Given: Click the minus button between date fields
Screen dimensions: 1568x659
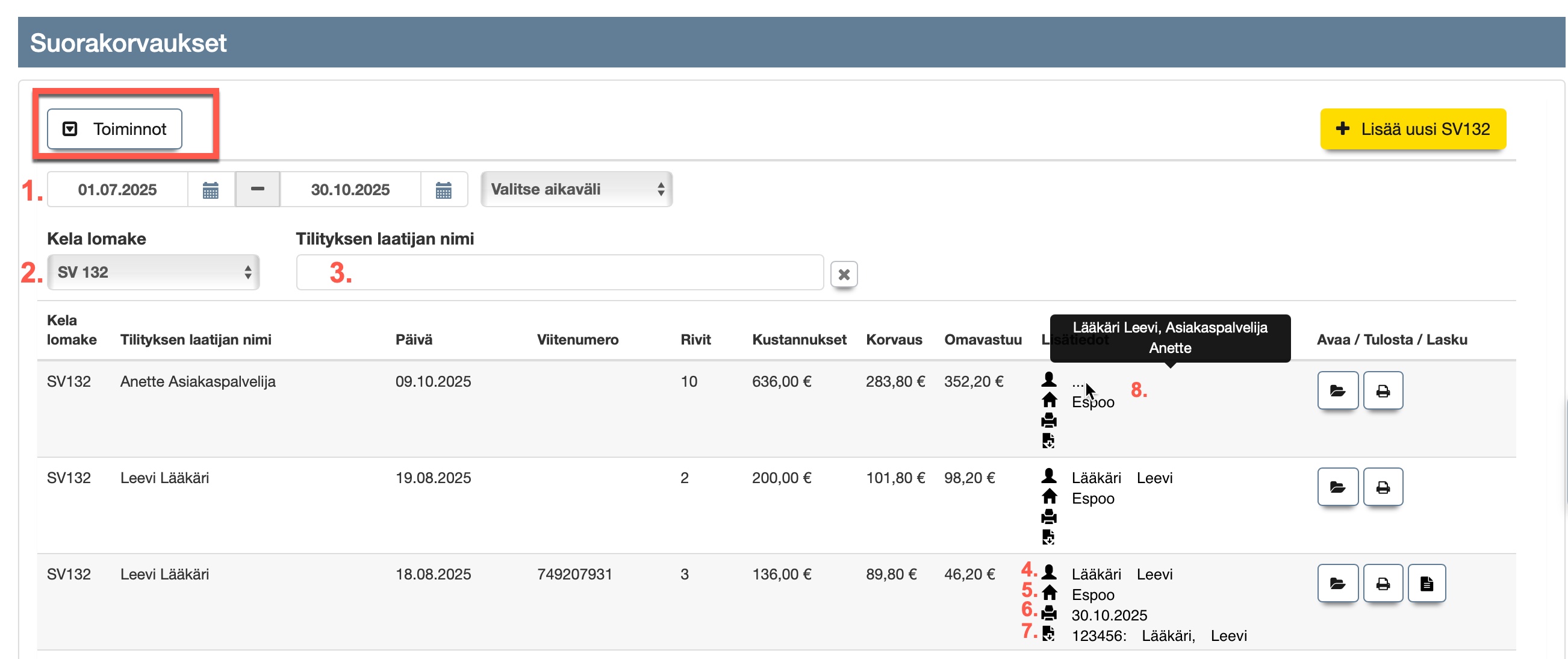Looking at the screenshot, I should pos(258,189).
